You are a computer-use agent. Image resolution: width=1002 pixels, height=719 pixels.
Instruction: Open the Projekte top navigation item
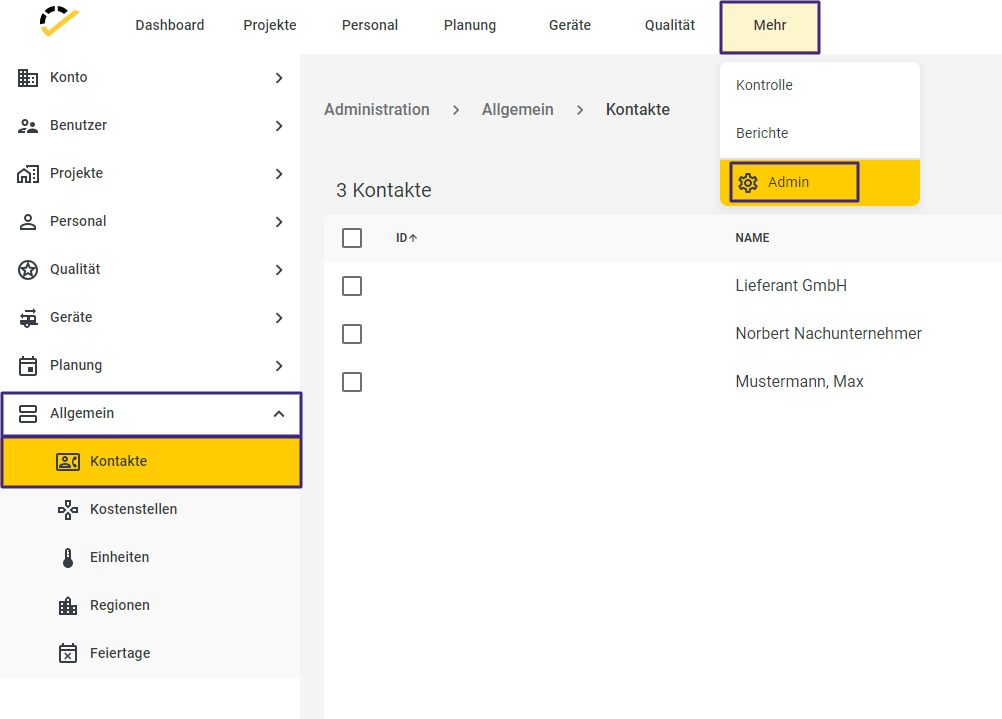pyautogui.click(x=270, y=26)
